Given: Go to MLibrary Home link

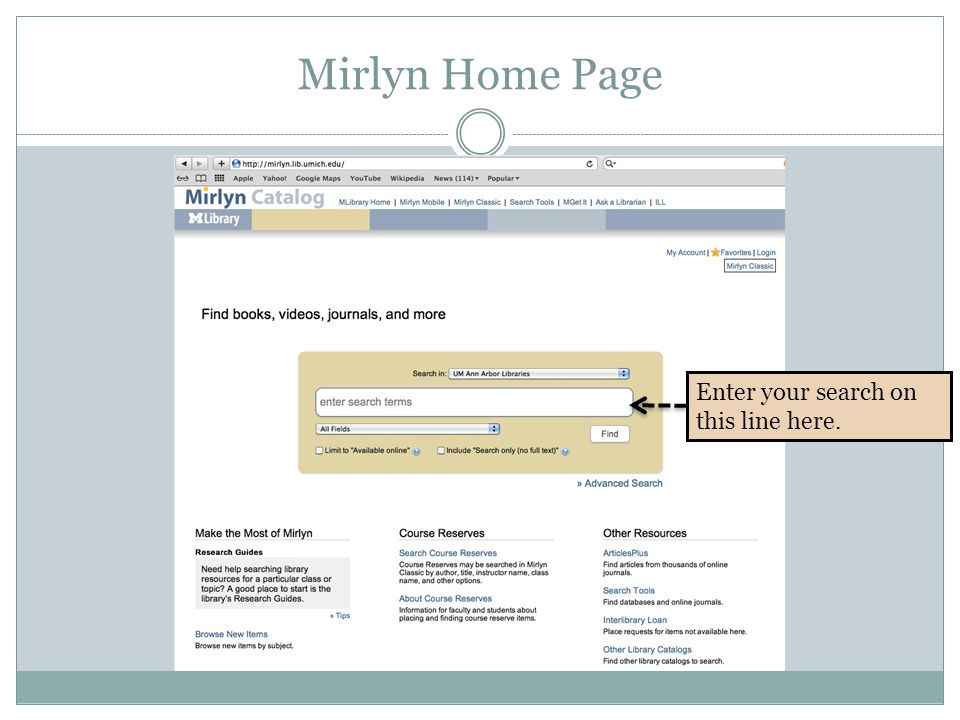Looking at the screenshot, I should click(x=364, y=202).
